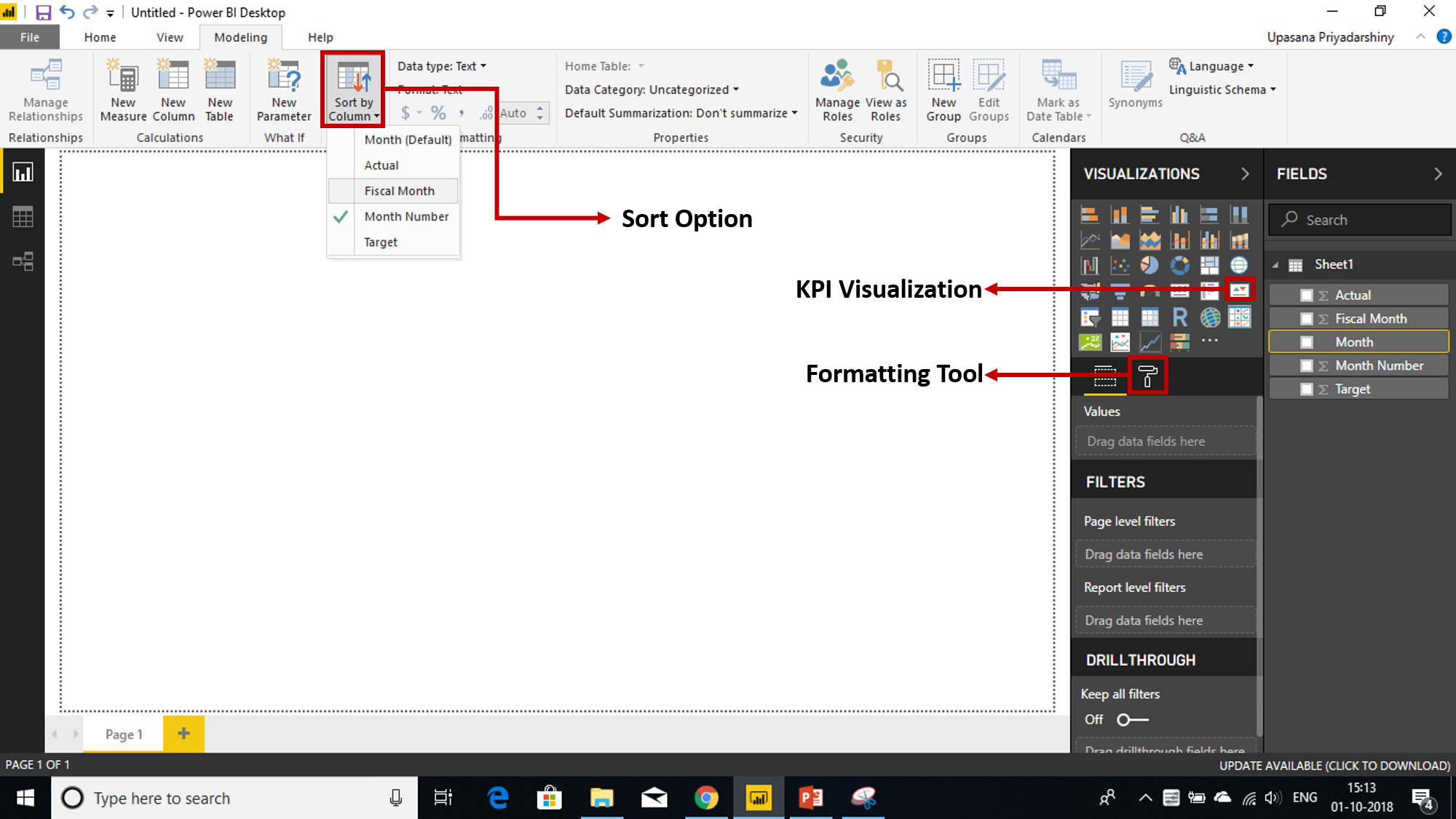The height and width of the screenshot is (819, 1456).
Task: Check the Fiscal Month field checkbox
Action: click(1307, 319)
